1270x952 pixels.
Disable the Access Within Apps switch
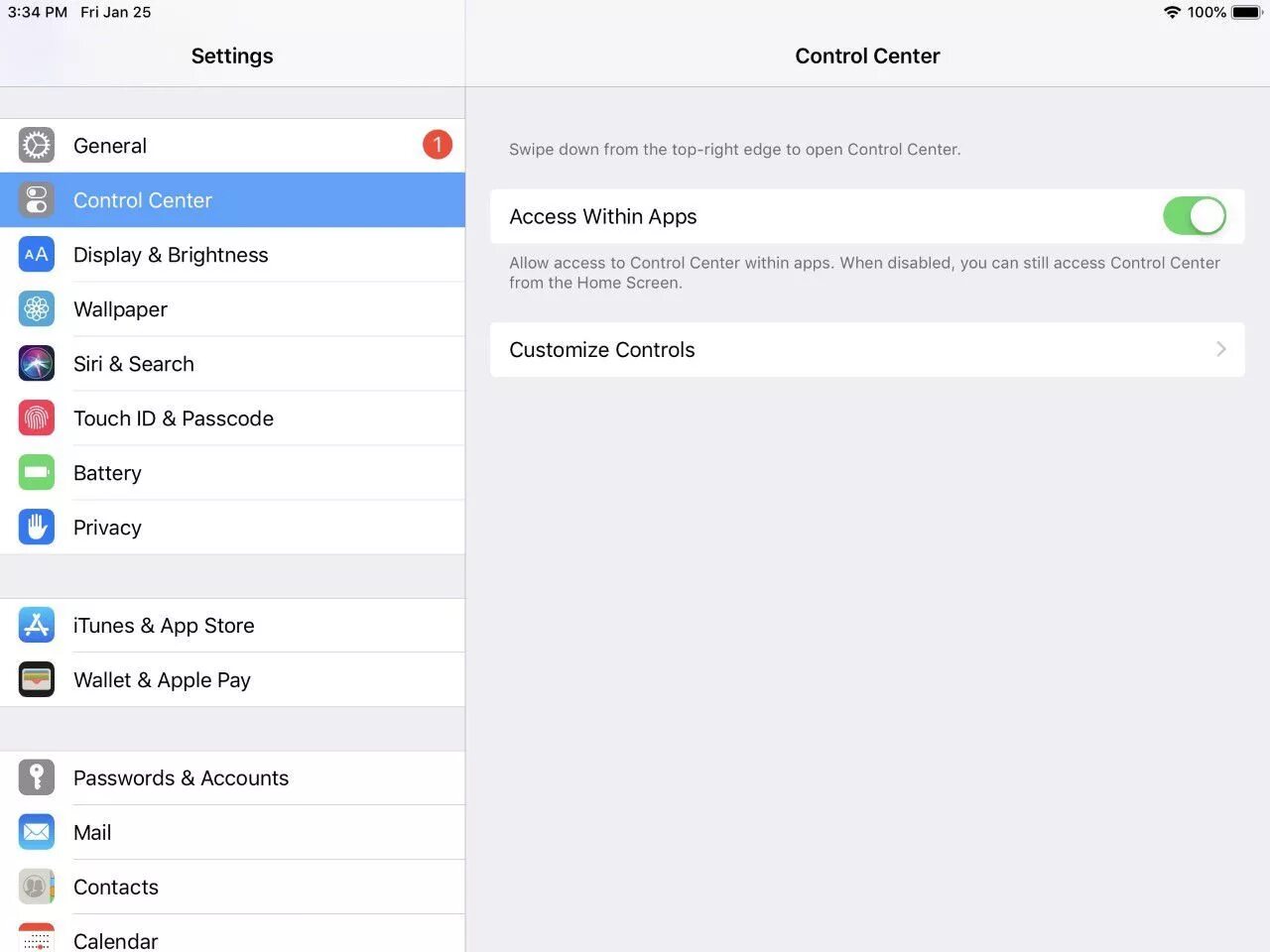1195,216
